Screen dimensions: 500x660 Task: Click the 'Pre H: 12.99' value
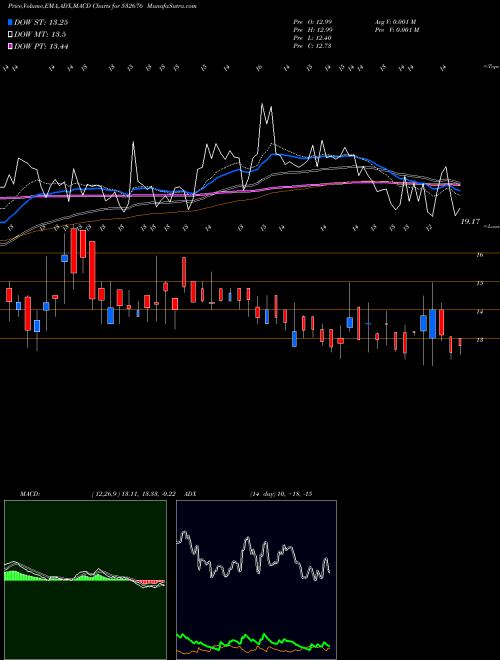[x=312, y=30]
